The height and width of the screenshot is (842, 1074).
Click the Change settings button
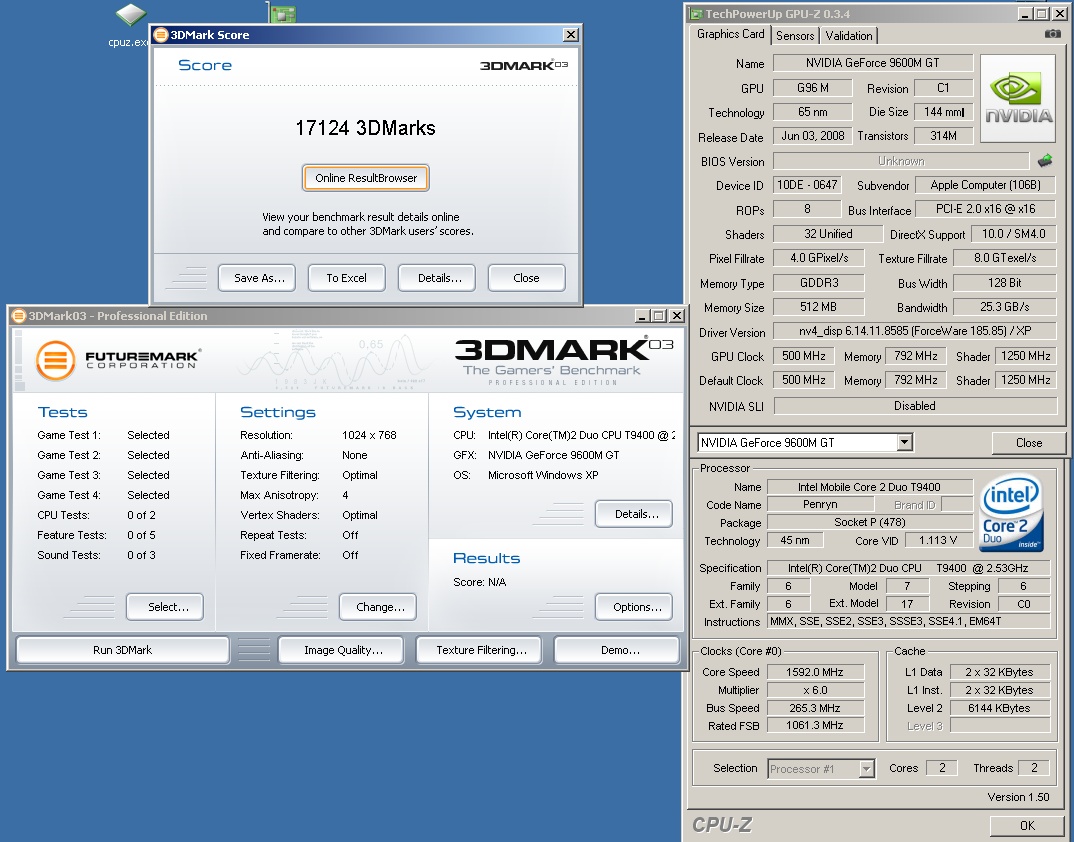(378, 607)
